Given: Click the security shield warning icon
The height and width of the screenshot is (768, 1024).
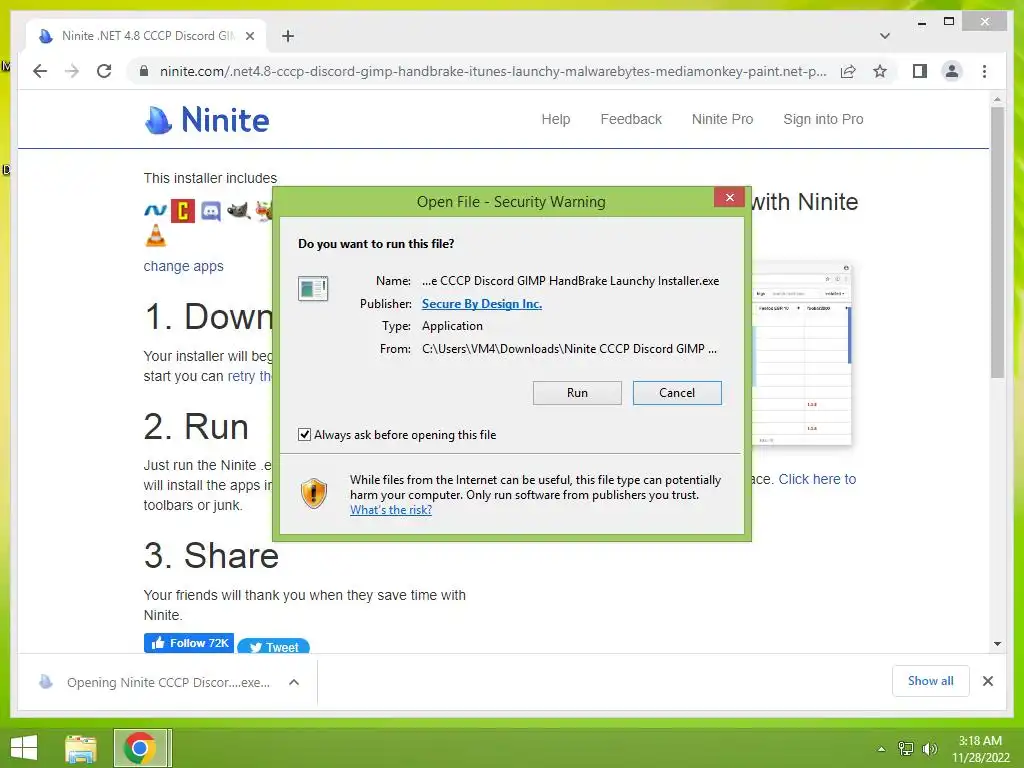Looking at the screenshot, I should point(313,493).
